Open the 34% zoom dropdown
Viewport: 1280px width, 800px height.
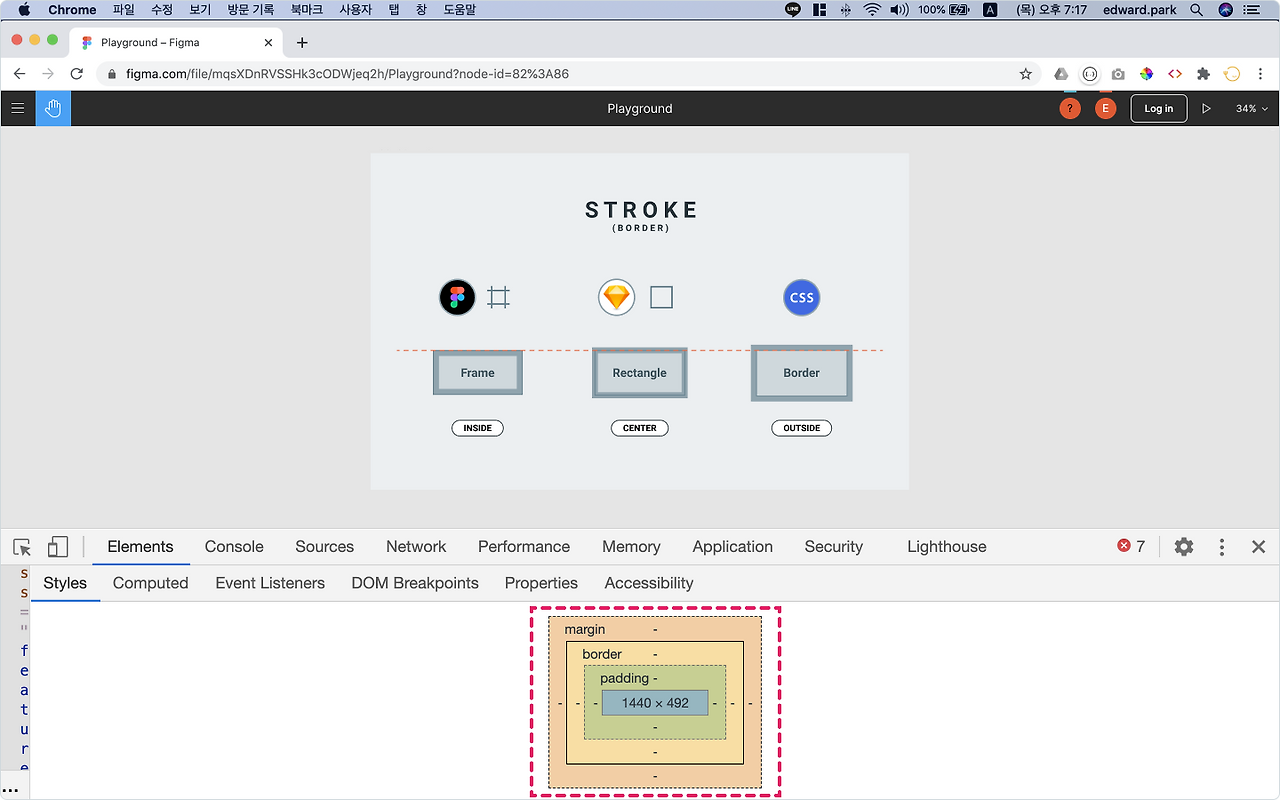tap(1252, 108)
